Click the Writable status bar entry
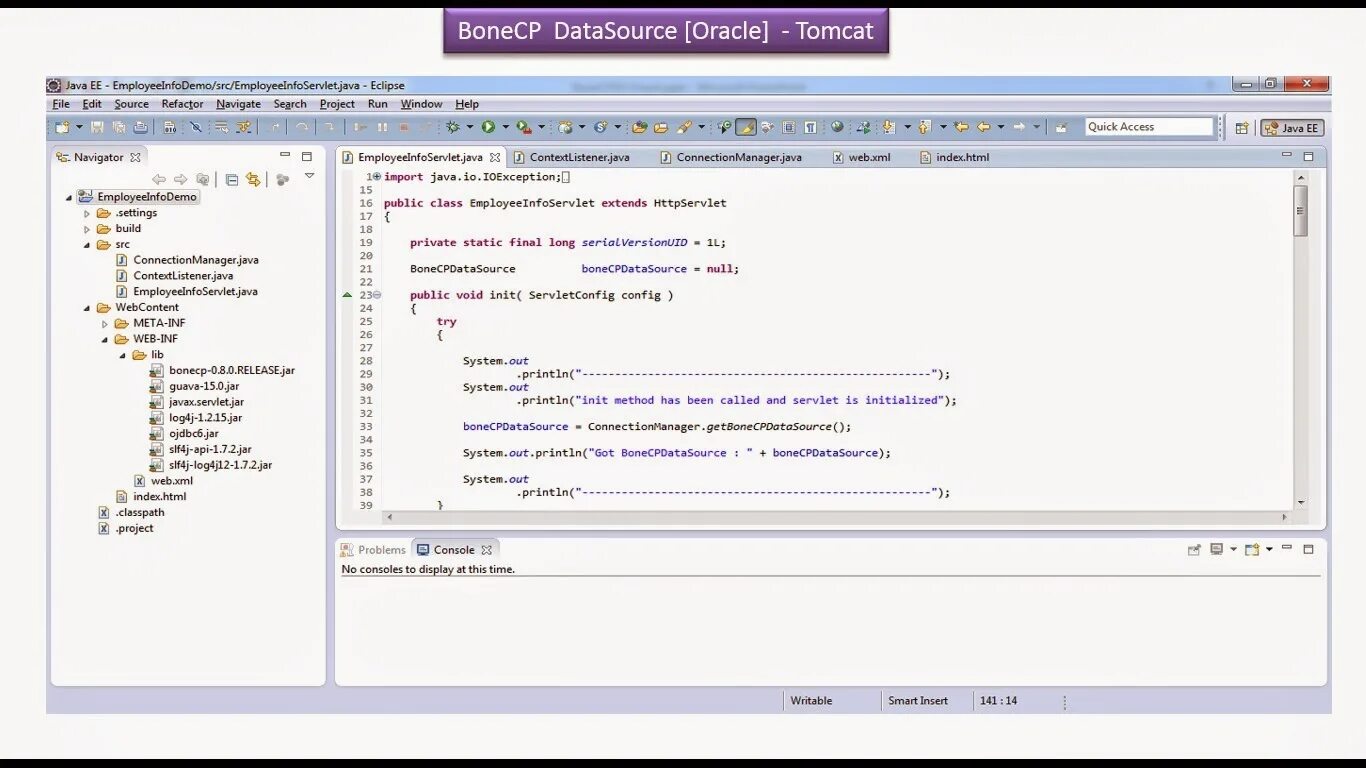Viewport: 1366px width, 768px height. [x=811, y=701]
